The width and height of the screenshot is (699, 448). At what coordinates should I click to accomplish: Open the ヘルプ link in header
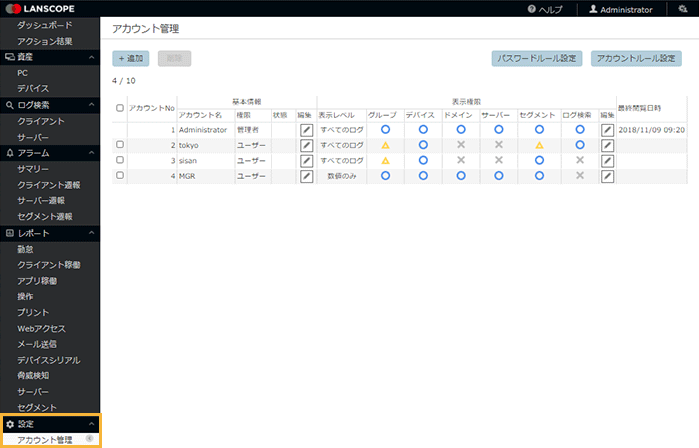point(545,9)
